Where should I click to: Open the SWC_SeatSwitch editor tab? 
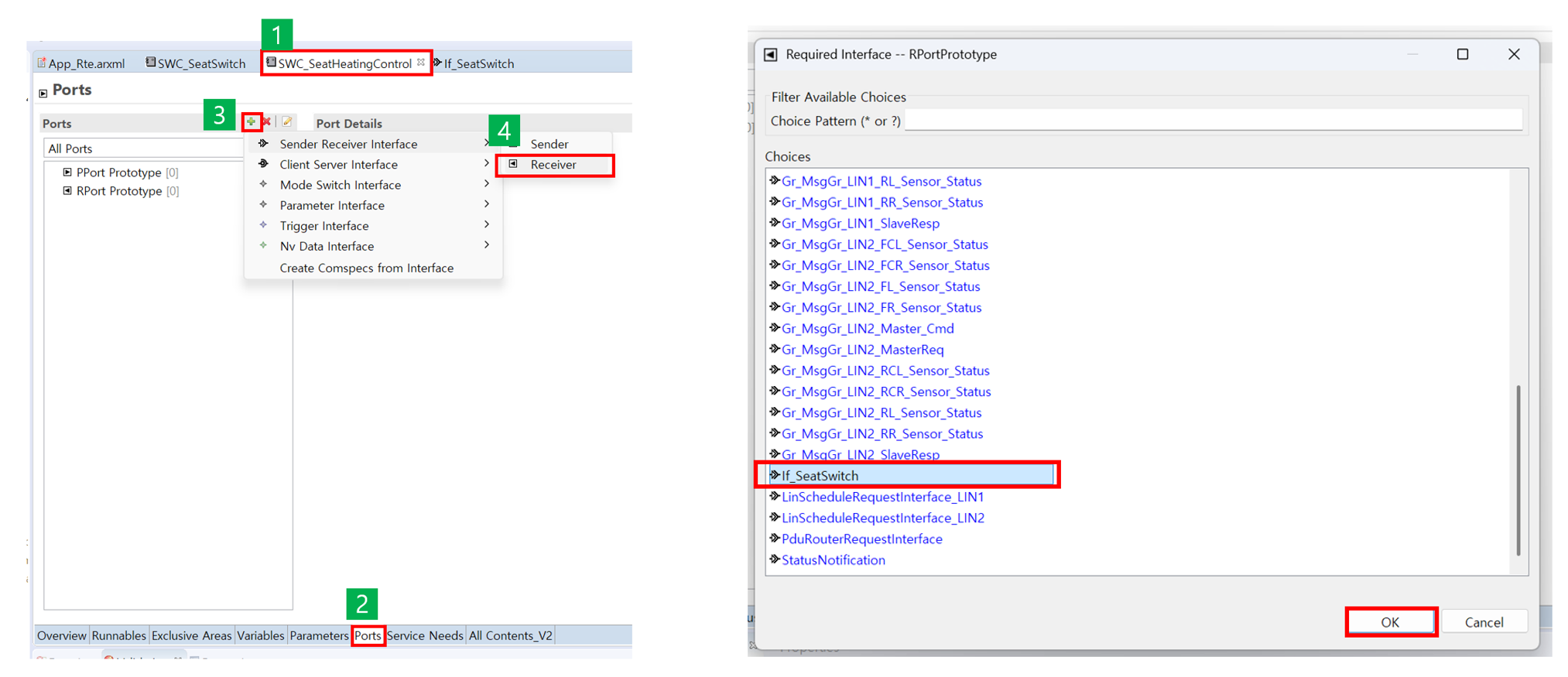click(x=200, y=63)
